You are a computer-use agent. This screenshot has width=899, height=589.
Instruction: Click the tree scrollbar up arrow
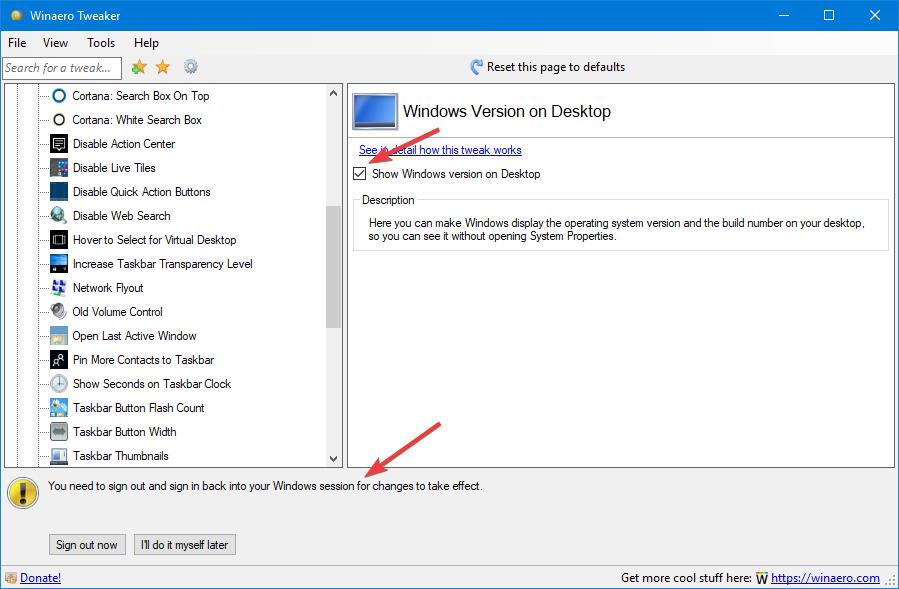pyautogui.click(x=334, y=93)
